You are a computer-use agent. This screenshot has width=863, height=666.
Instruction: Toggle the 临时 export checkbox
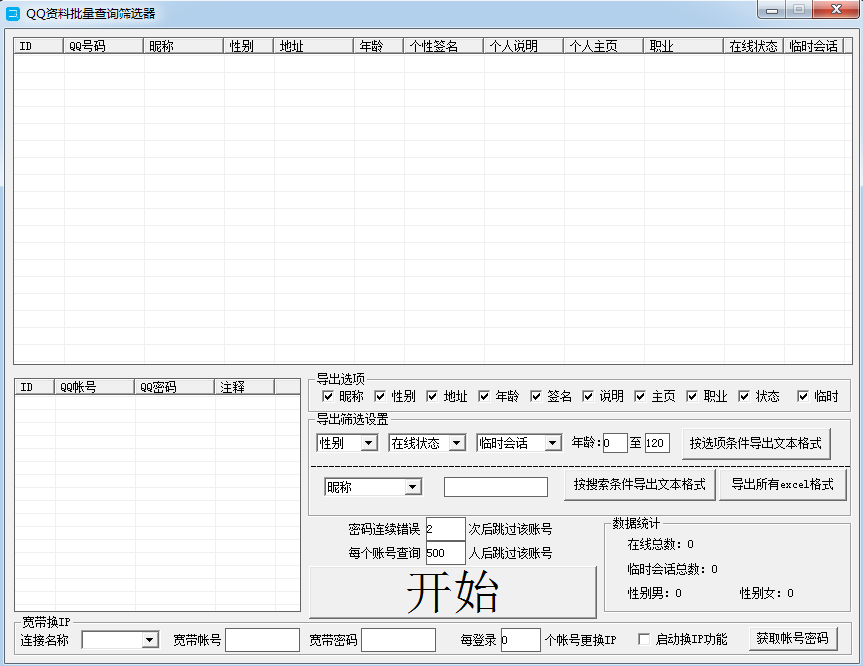point(803,396)
